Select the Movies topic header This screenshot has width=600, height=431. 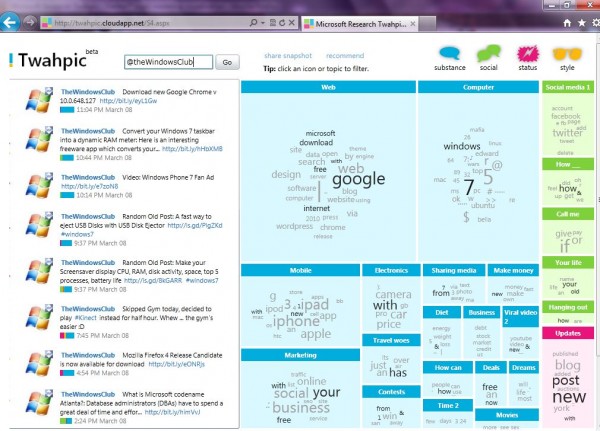(507, 415)
